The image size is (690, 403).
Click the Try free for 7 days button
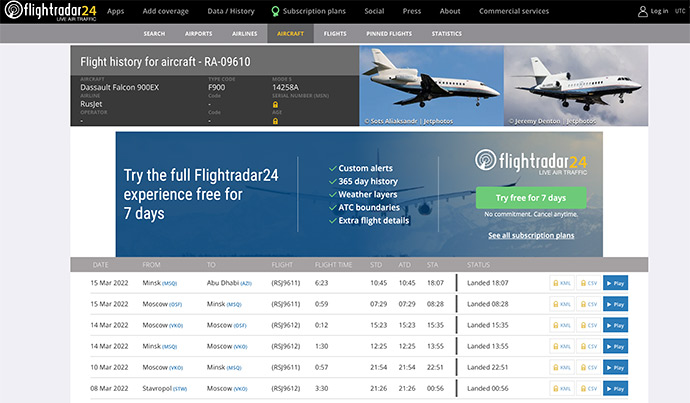(x=530, y=197)
